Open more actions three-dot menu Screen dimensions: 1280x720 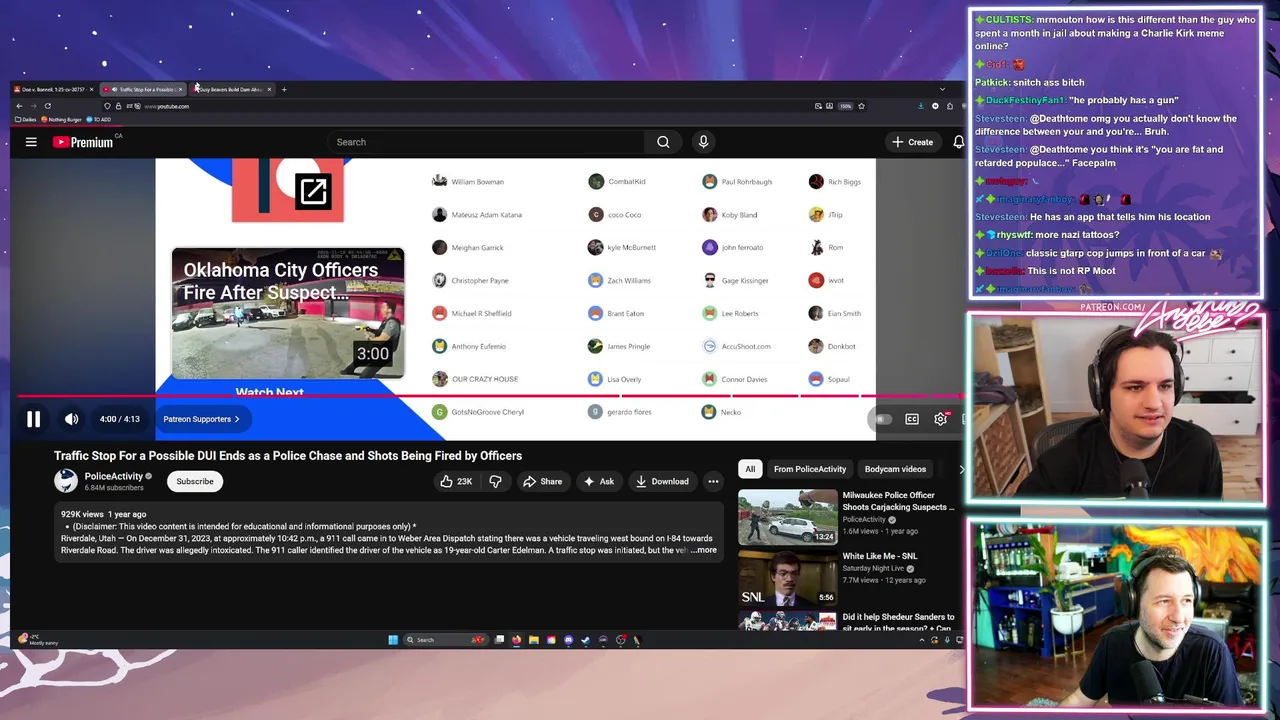point(713,481)
